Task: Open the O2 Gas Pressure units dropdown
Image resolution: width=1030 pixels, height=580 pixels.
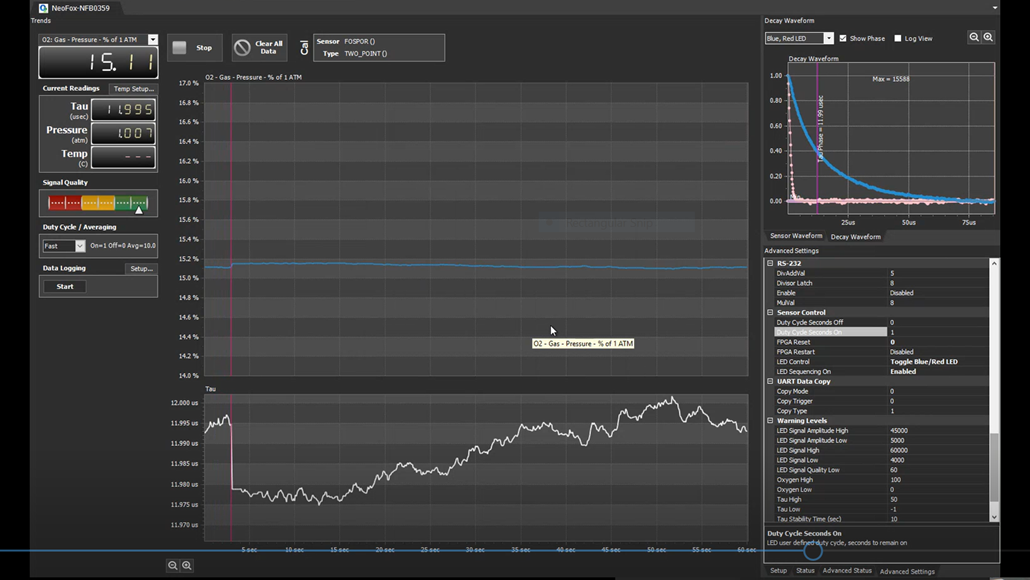Action: tap(152, 40)
